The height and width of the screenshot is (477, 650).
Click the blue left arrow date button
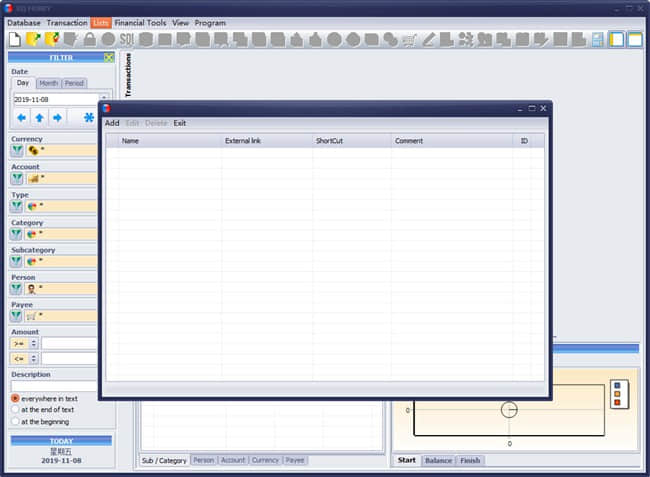tap(22, 118)
